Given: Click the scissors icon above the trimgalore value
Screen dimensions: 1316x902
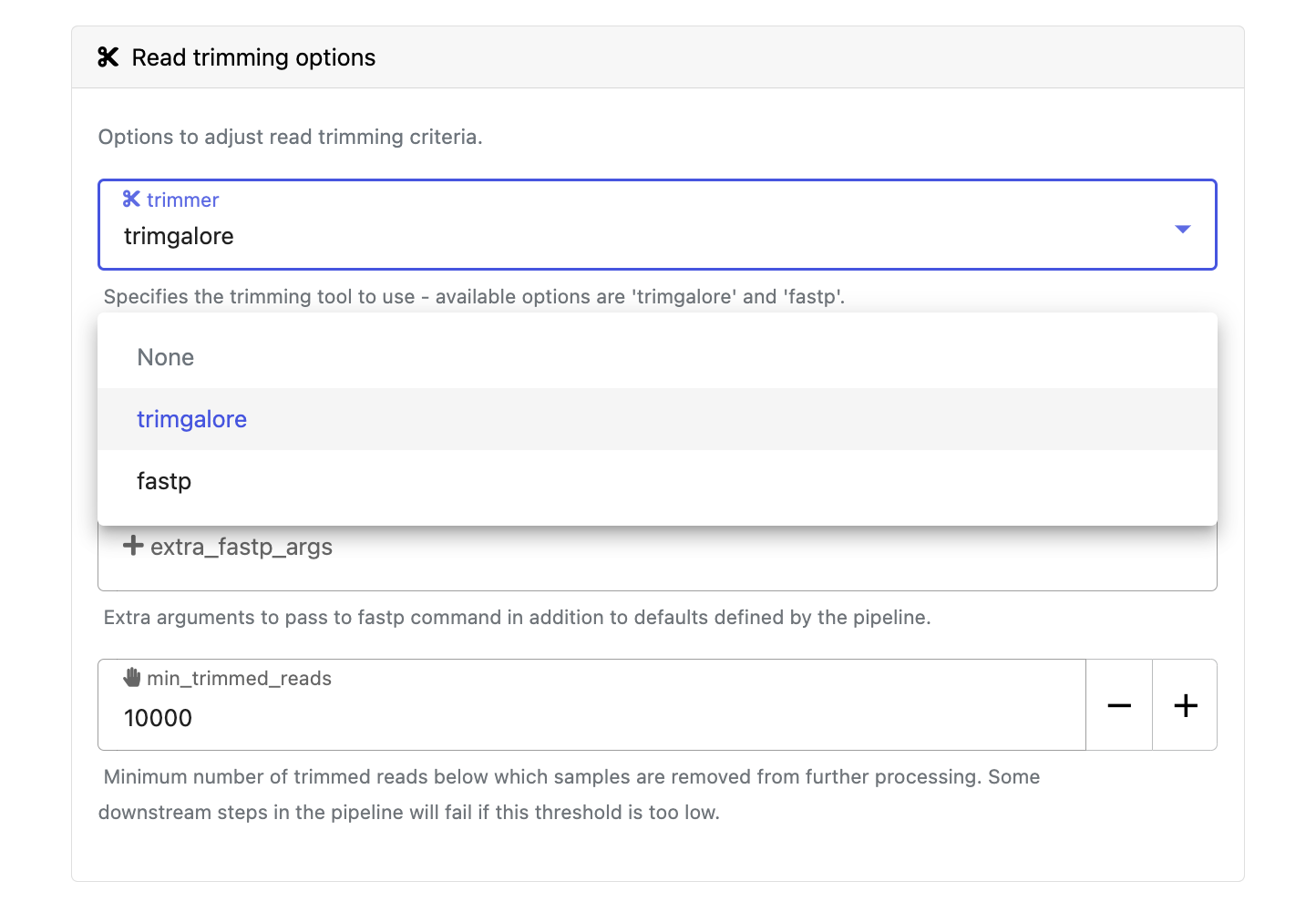Looking at the screenshot, I should coord(131,199).
